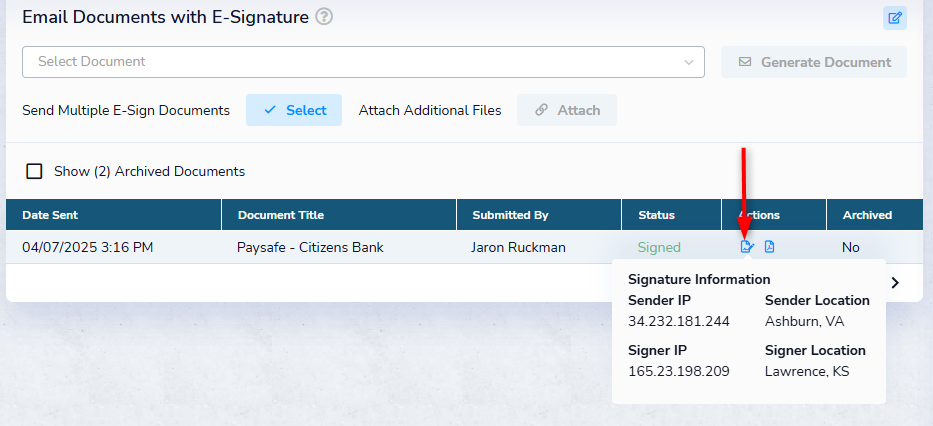
Task: Select the Paysafe - Citizens Bank document title
Action: tap(310, 247)
